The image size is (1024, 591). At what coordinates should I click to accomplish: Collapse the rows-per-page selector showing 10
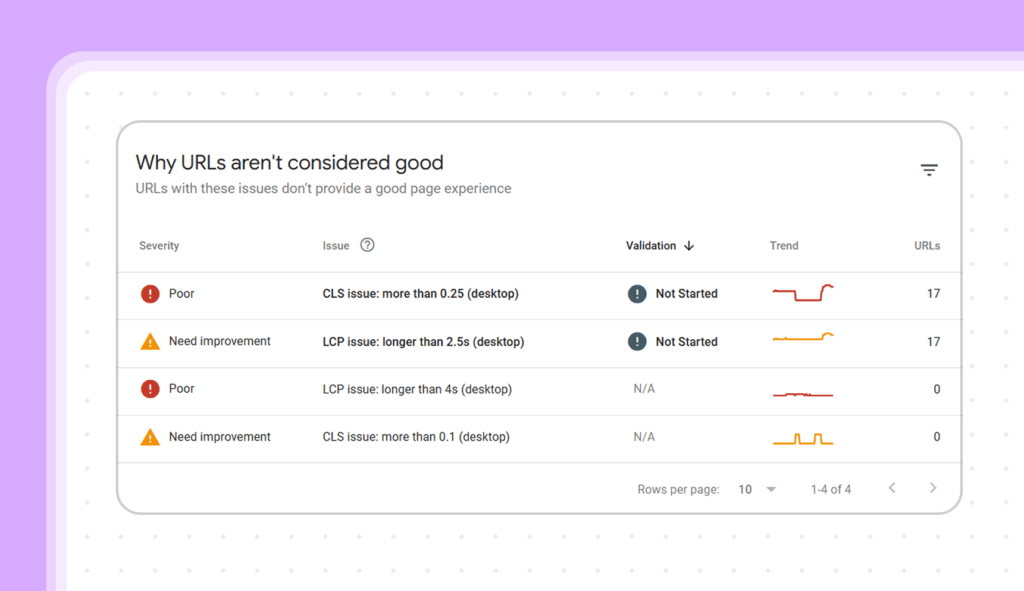(771, 489)
